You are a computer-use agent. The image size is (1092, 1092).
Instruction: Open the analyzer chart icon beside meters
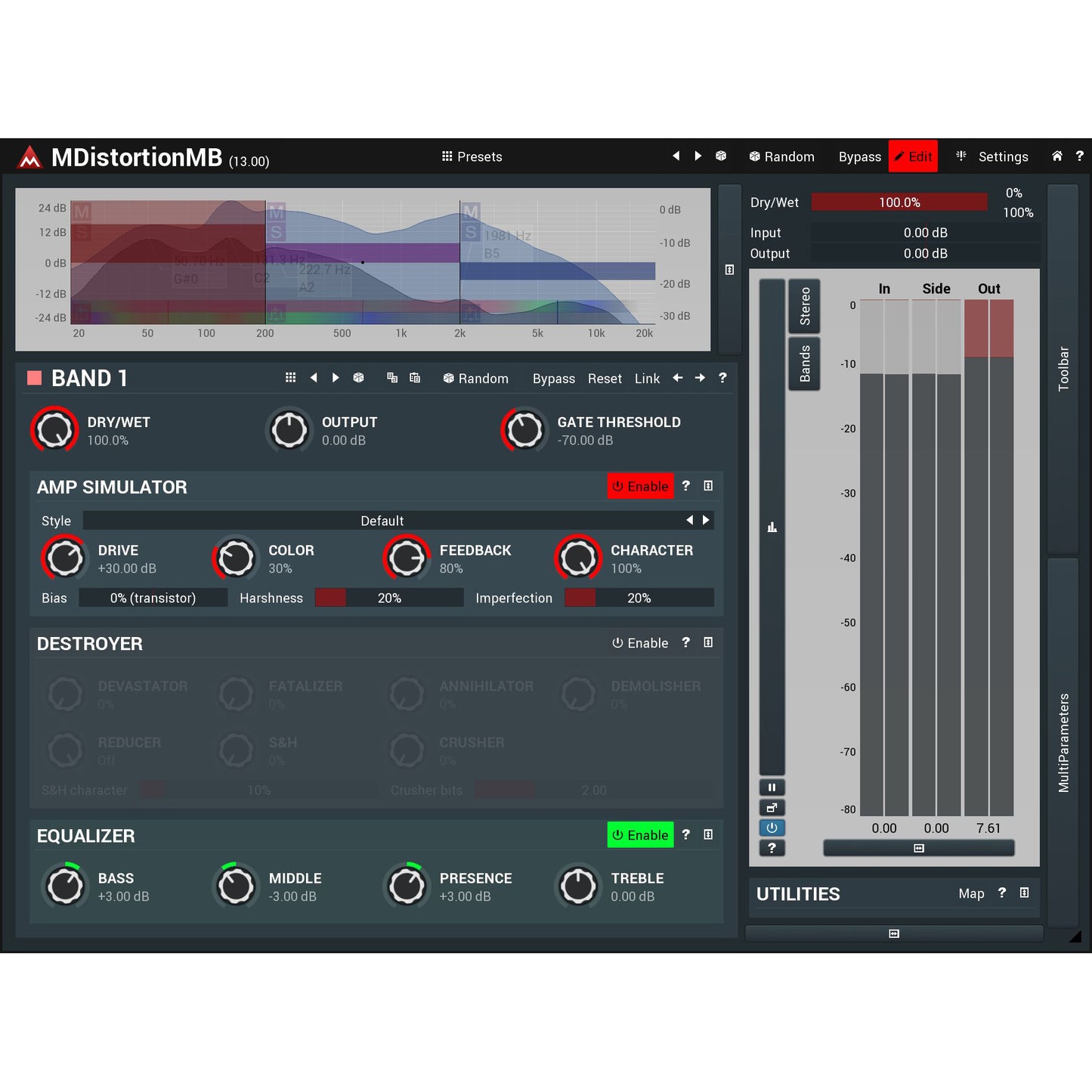(772, 527)
